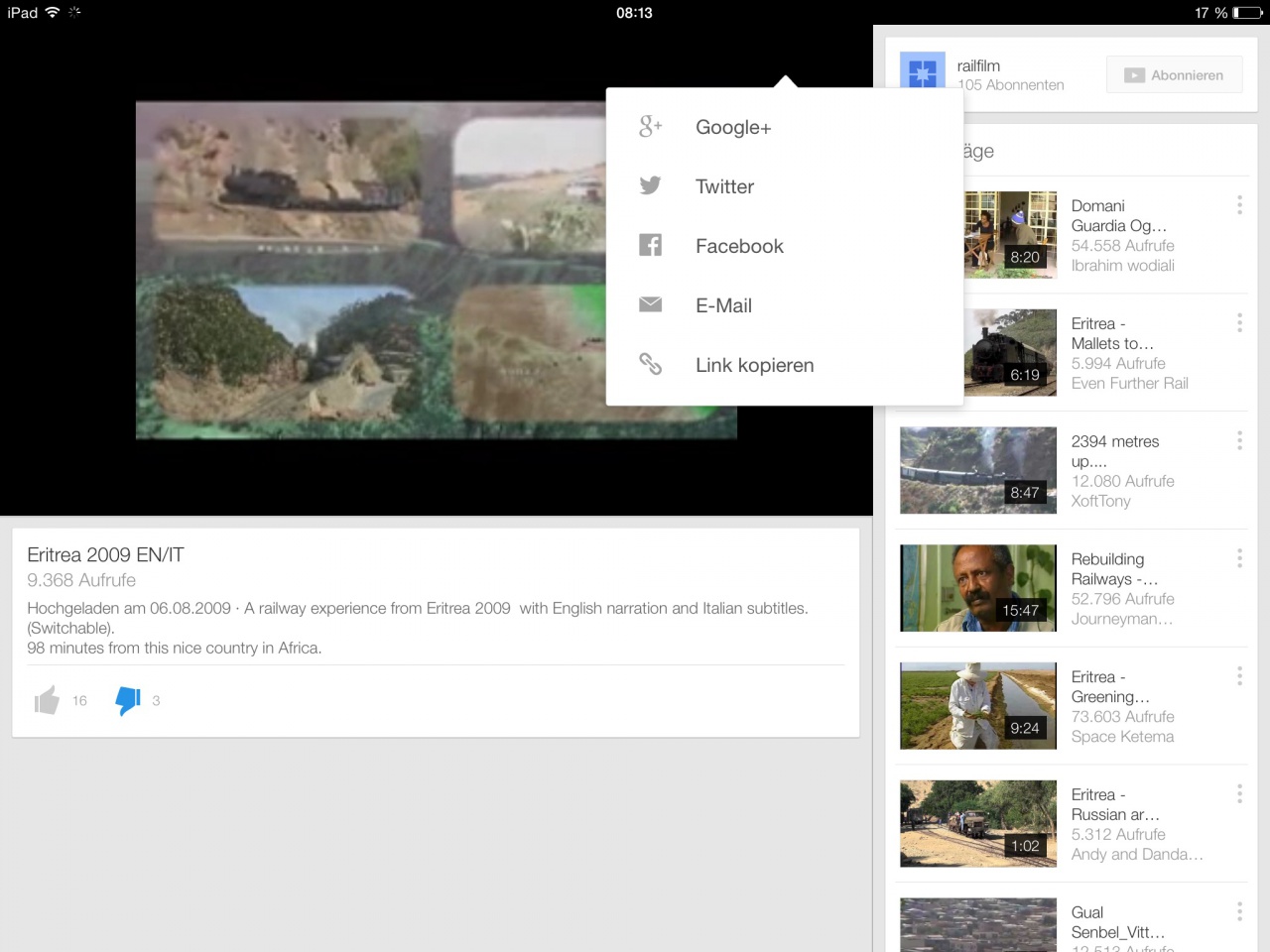Play the 2394 metres up thumbnail
The width and height of the screenshot is (1270, 952).
coord(977,470)
